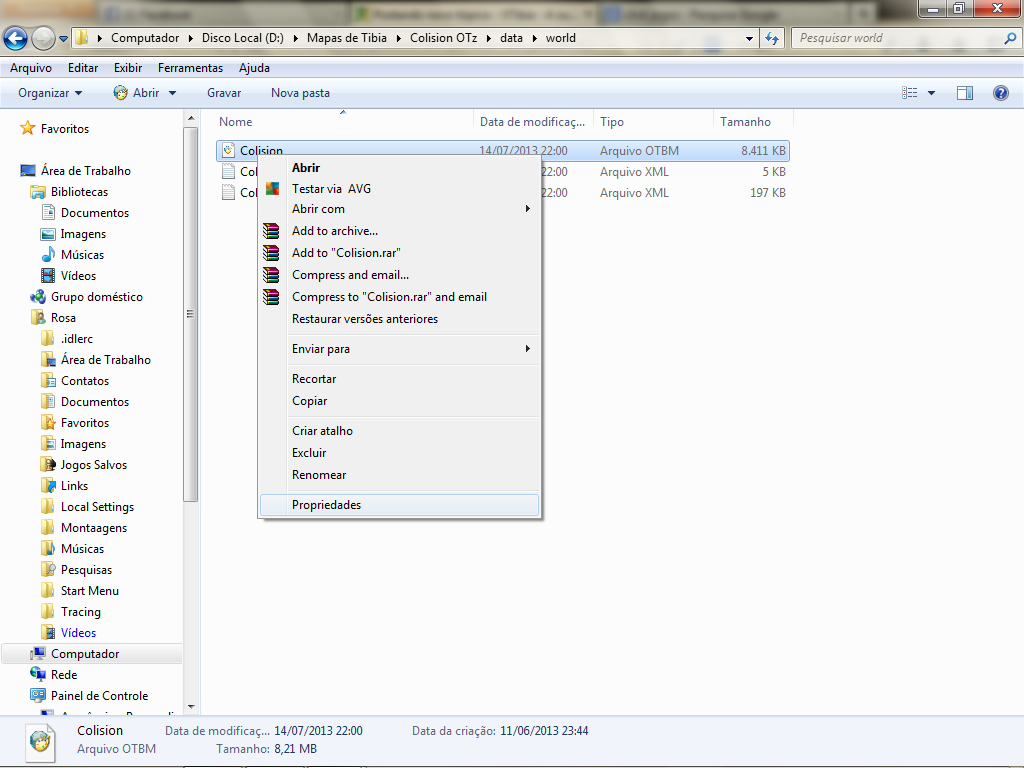Choose Add to "Colision.rar"
Viewport: 1024px width, 768px height.
point(400,253)
